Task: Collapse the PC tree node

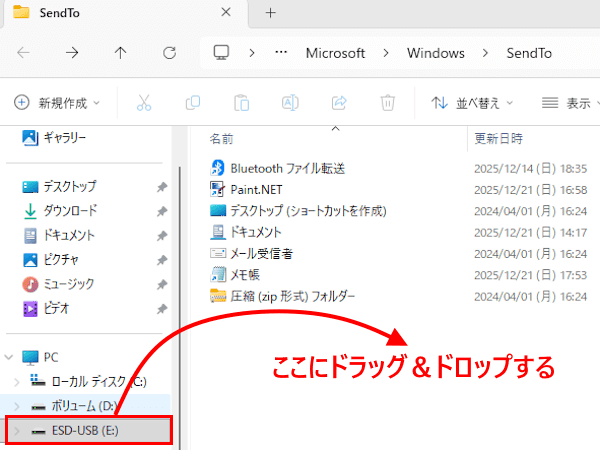Action: point(8,357)
